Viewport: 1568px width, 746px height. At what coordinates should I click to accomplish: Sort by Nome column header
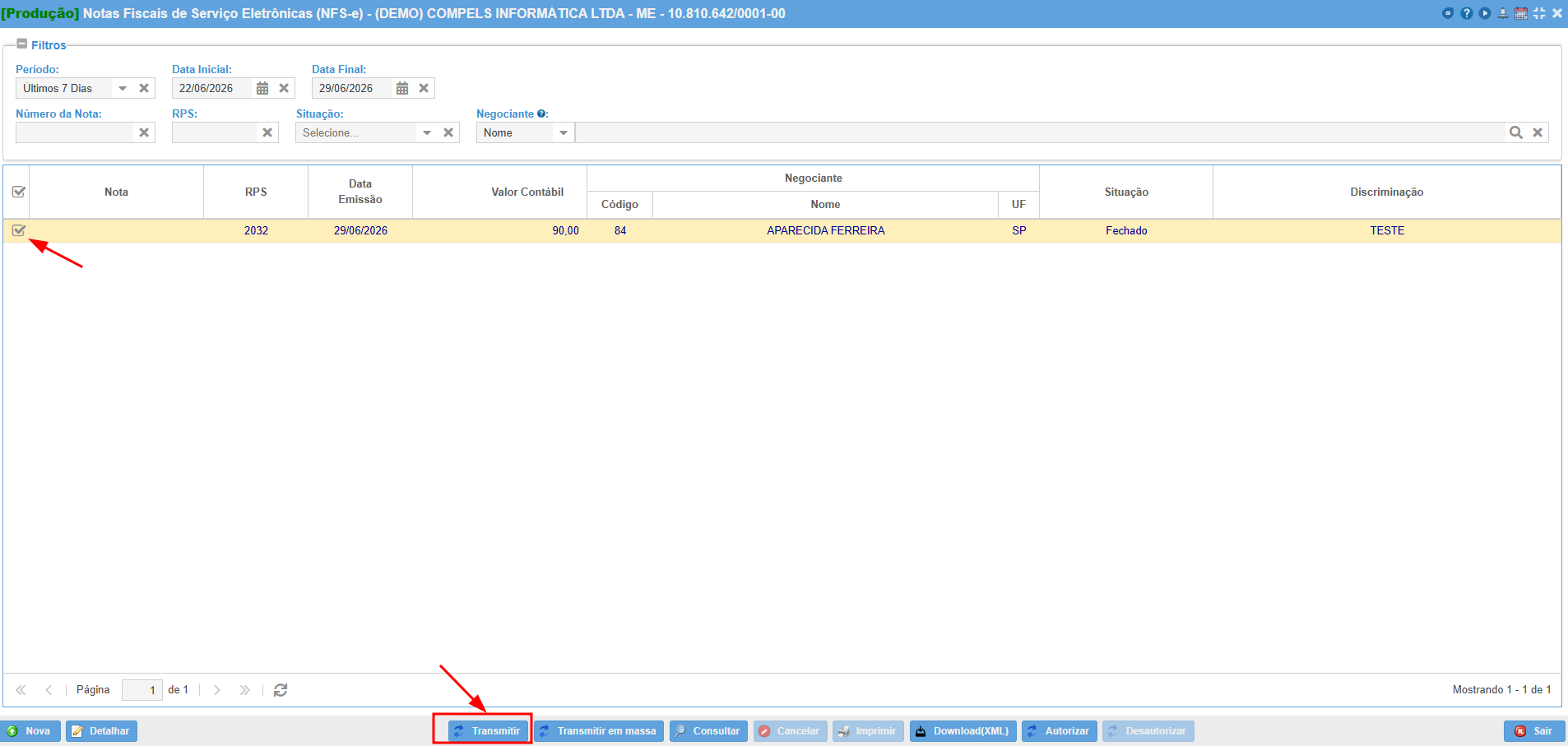825,205
